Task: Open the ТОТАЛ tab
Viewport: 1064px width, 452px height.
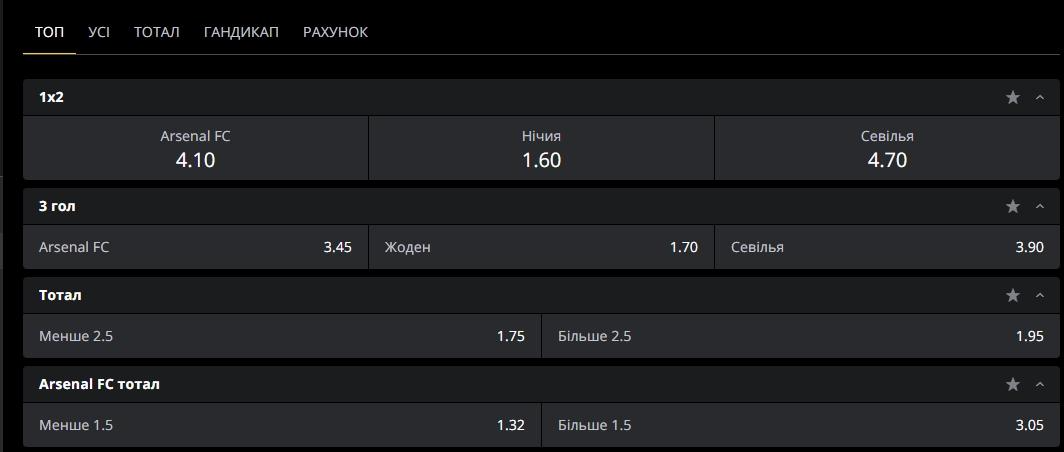Action: pyautogui.click(x=157, y=32)
